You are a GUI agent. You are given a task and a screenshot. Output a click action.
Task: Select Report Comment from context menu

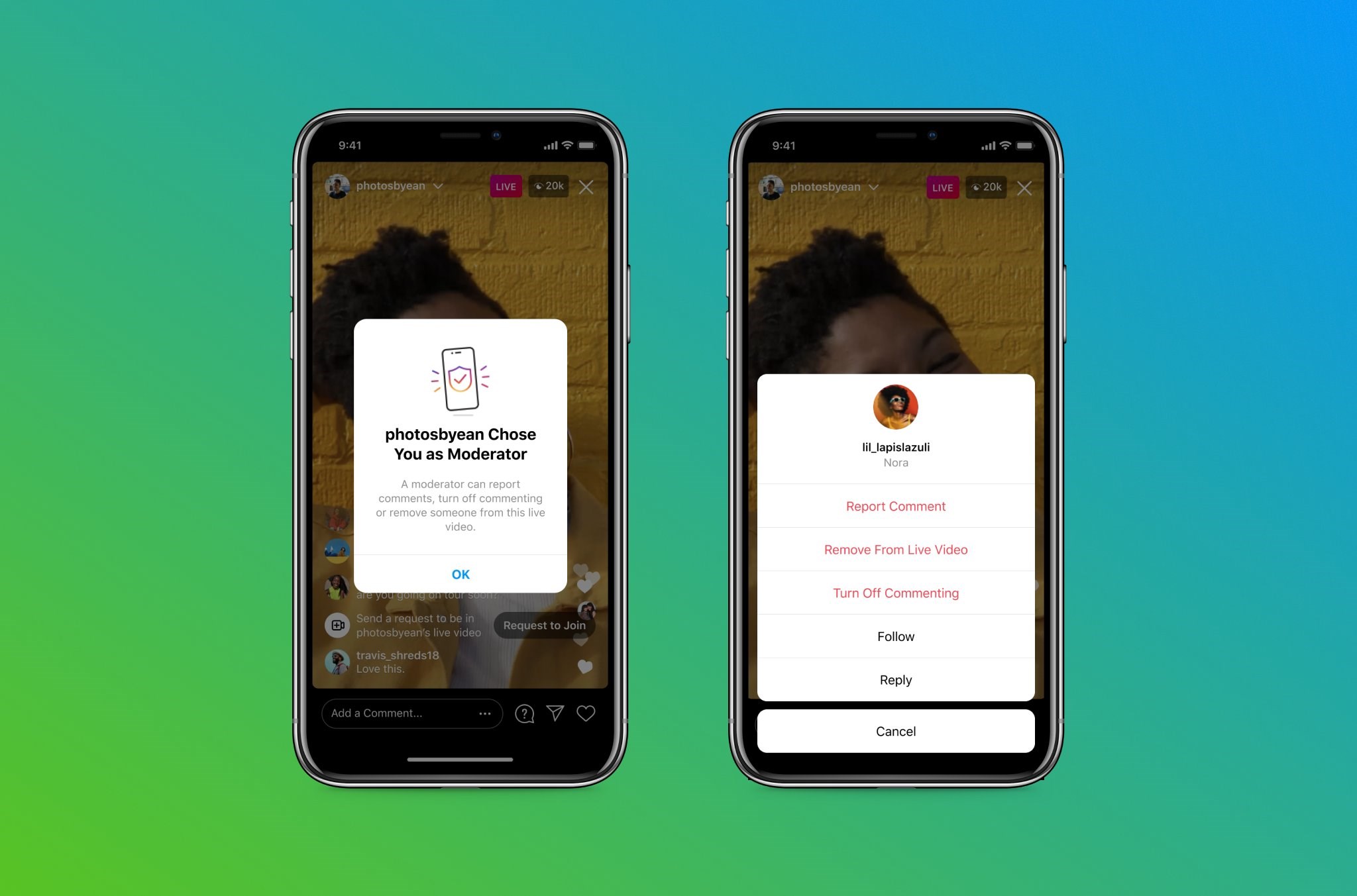(x=893, y=505)
